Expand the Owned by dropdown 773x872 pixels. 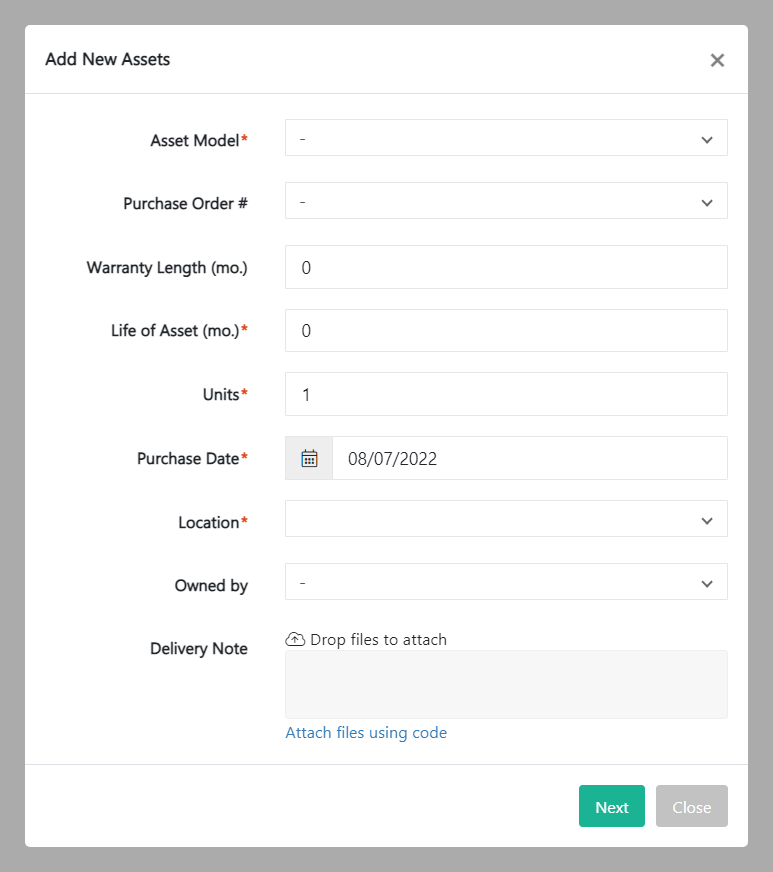[x=506, y=584]
